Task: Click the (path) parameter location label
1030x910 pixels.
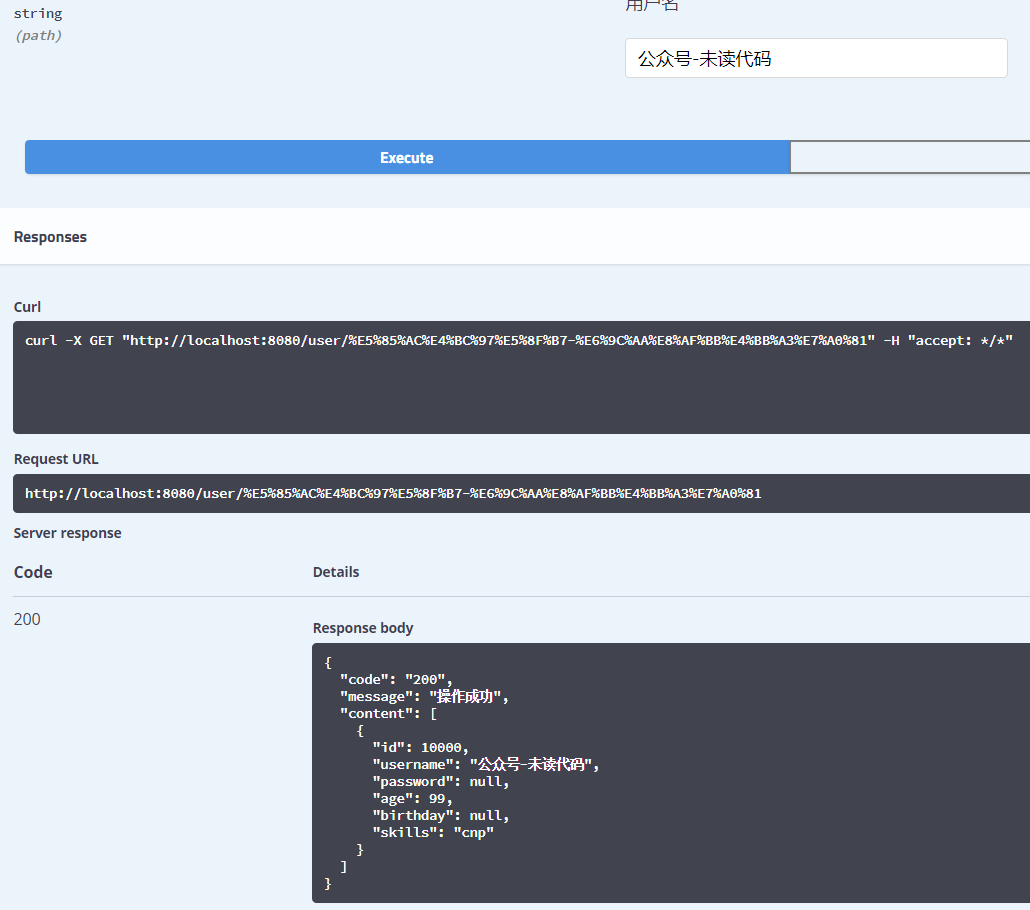Action: click(38, 35)
